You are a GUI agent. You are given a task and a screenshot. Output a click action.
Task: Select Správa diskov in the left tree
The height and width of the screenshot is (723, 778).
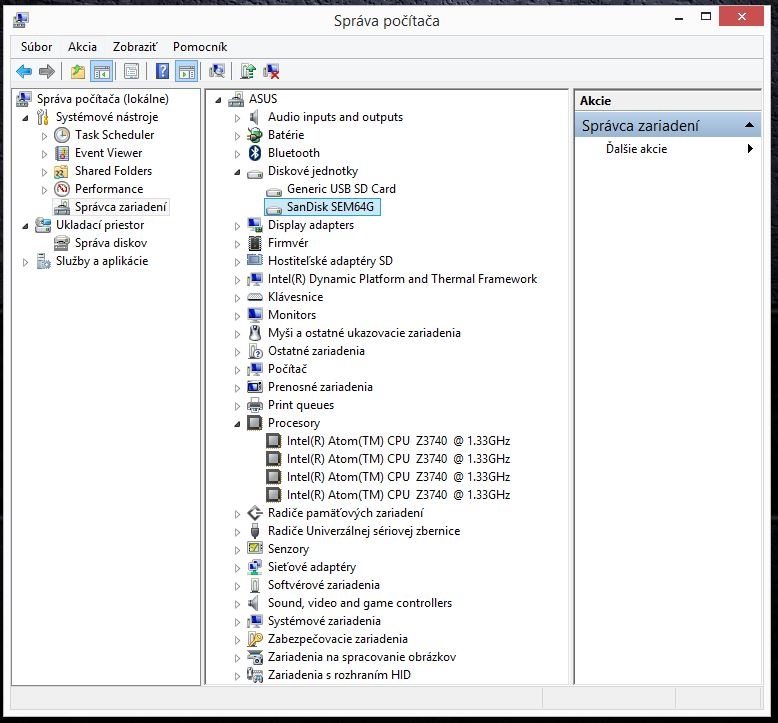[110, 243]
